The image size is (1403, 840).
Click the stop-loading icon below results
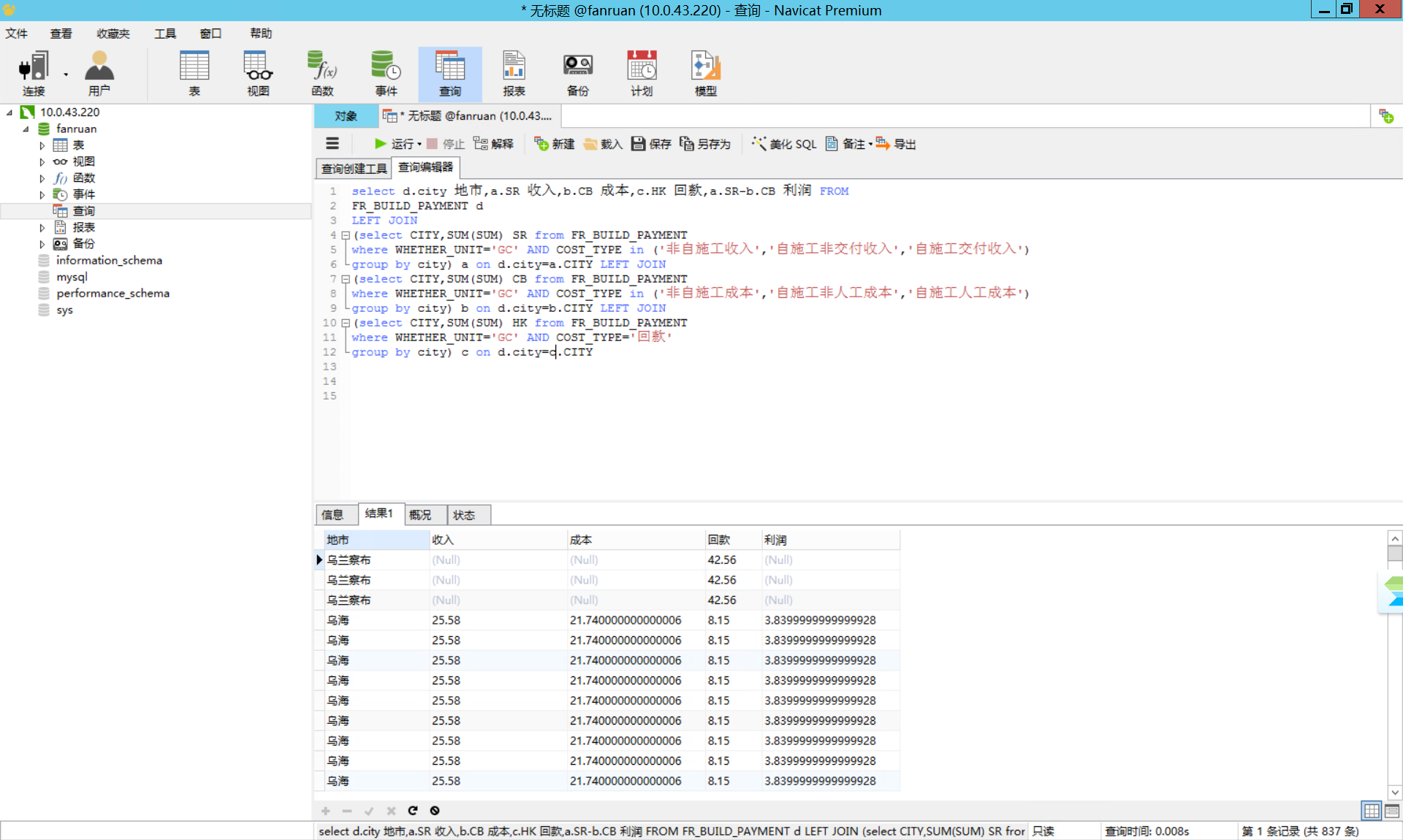click(x=435, y=810)
